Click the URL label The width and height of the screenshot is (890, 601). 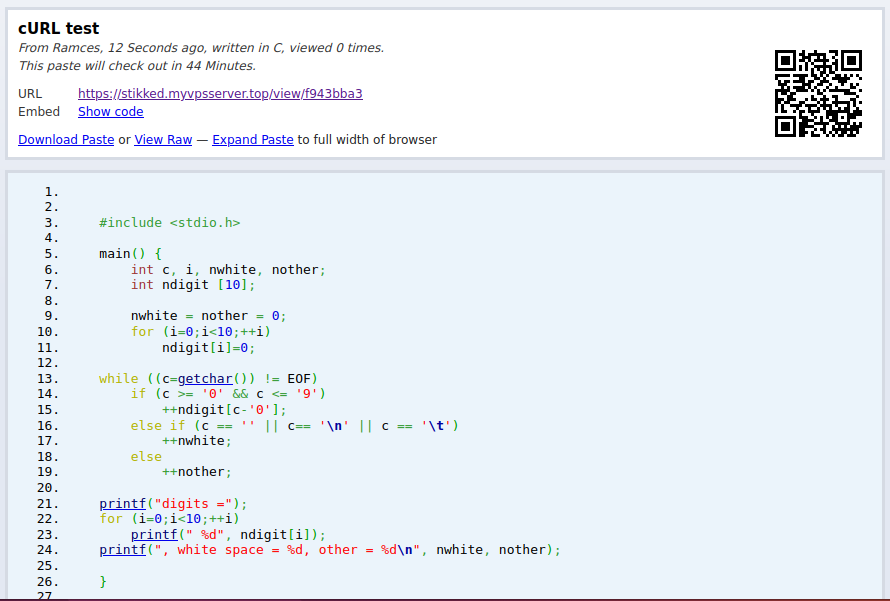pos(30,93)
